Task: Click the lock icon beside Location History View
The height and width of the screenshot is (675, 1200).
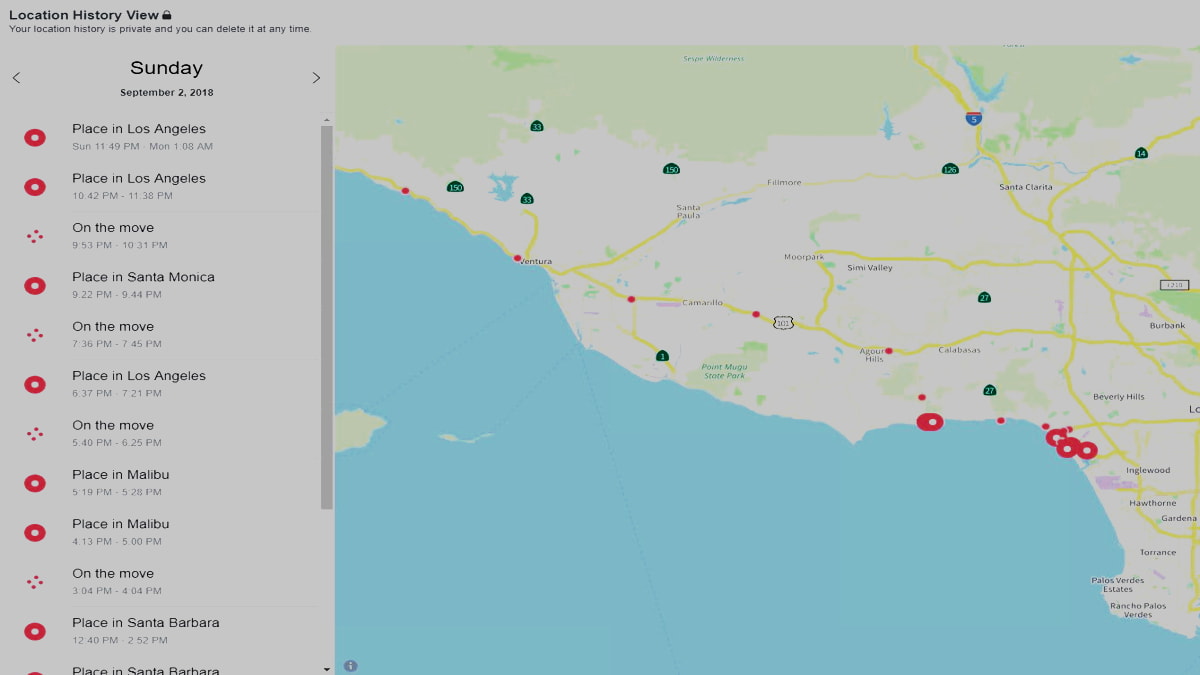Action: click(167, 15)
